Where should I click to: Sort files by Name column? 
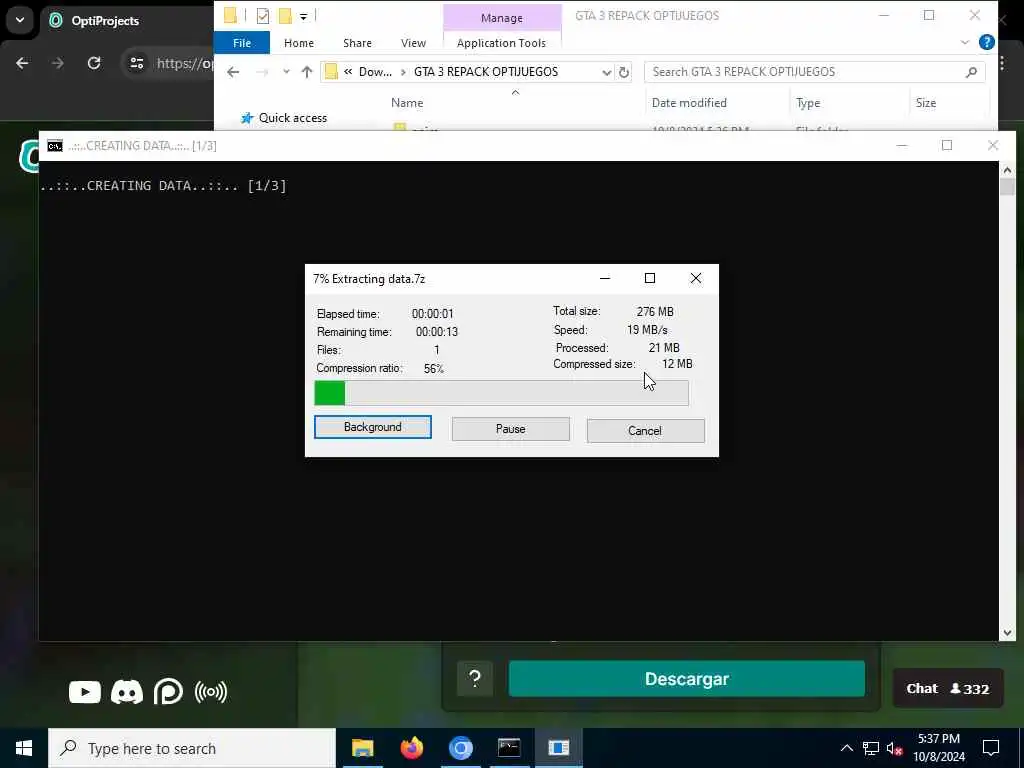pyautogui.click(x=407, y=103)
